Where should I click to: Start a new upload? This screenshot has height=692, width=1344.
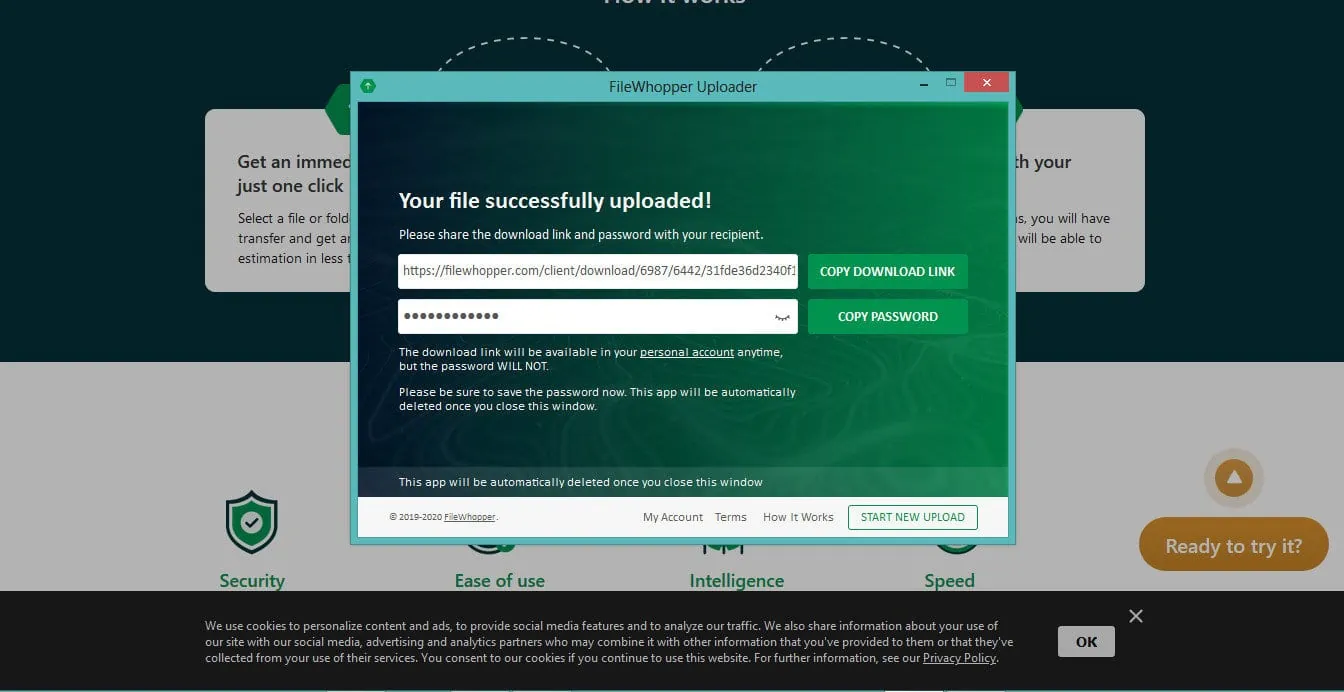(x=912, y=517)
